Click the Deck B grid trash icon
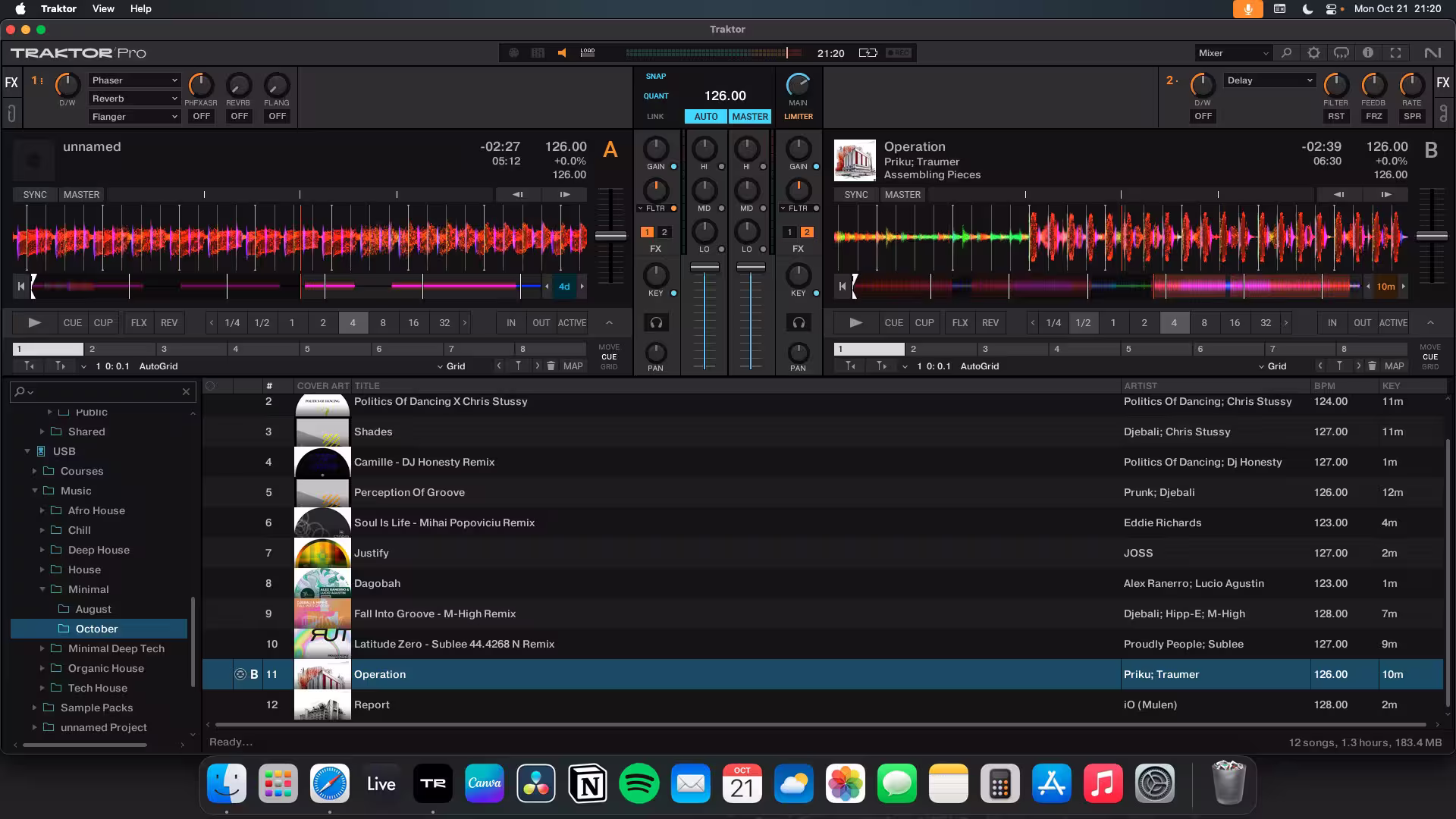 click(x=1372, y=366)
